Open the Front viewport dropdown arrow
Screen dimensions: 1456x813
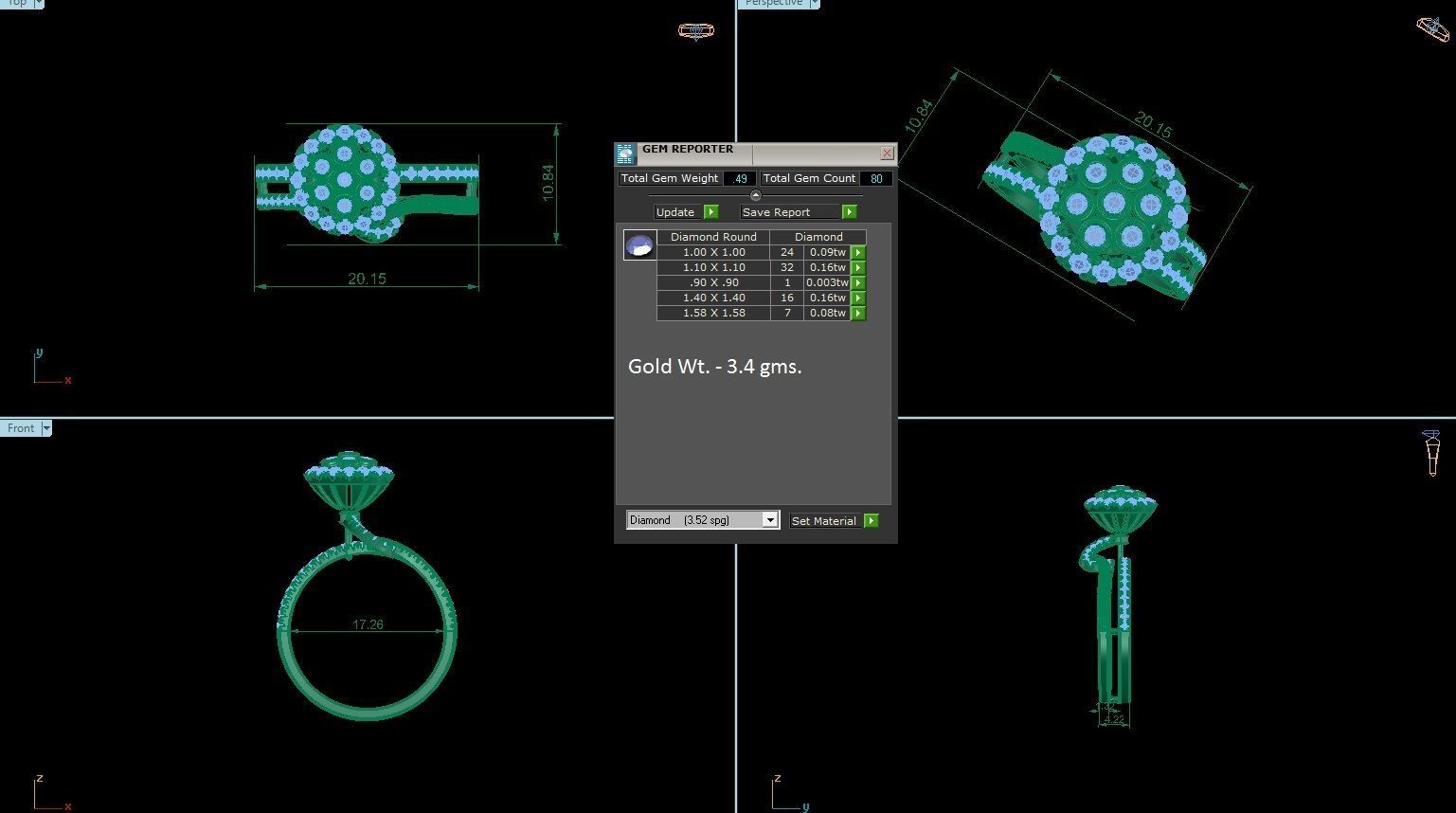(x=45, y=428)
